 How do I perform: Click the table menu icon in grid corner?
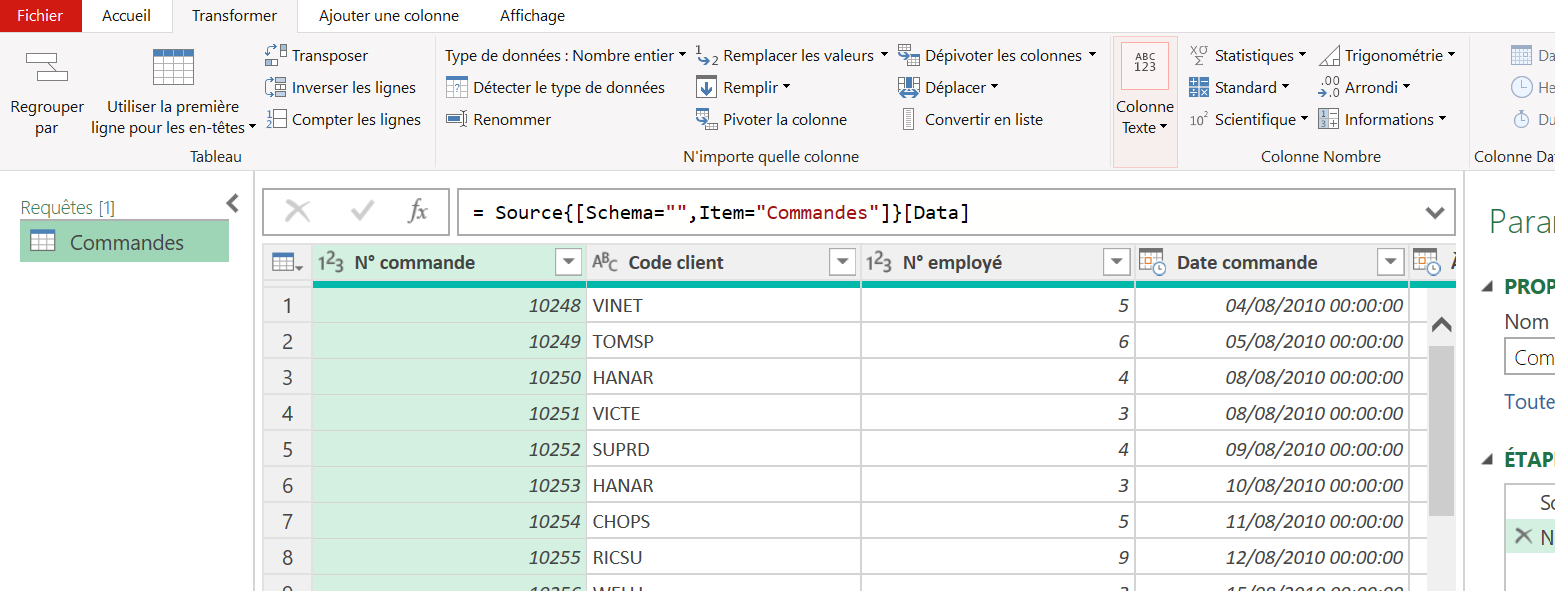point(288,263)
